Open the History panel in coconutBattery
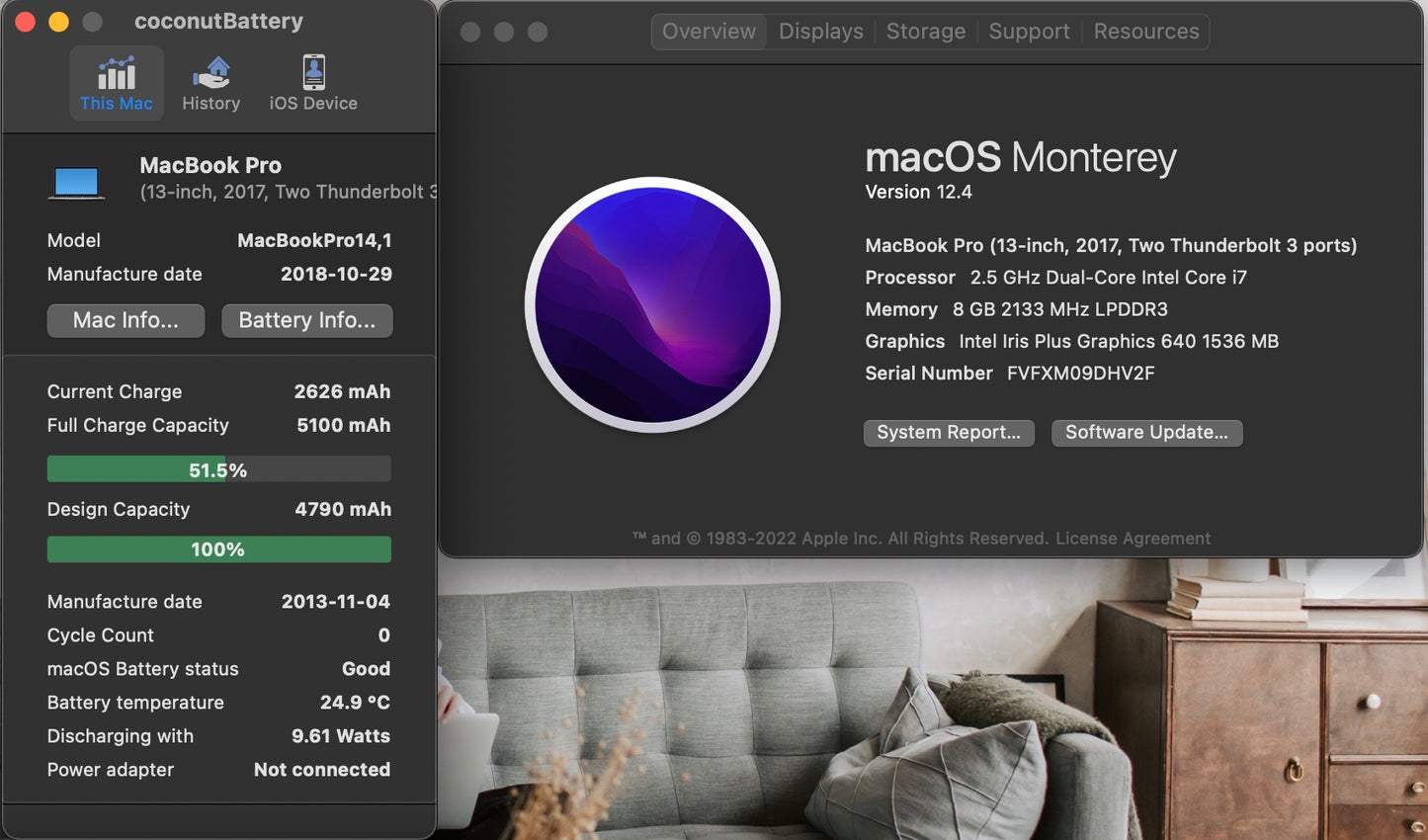This screenshot has width=1428, height=840. (x=210, y=83)
